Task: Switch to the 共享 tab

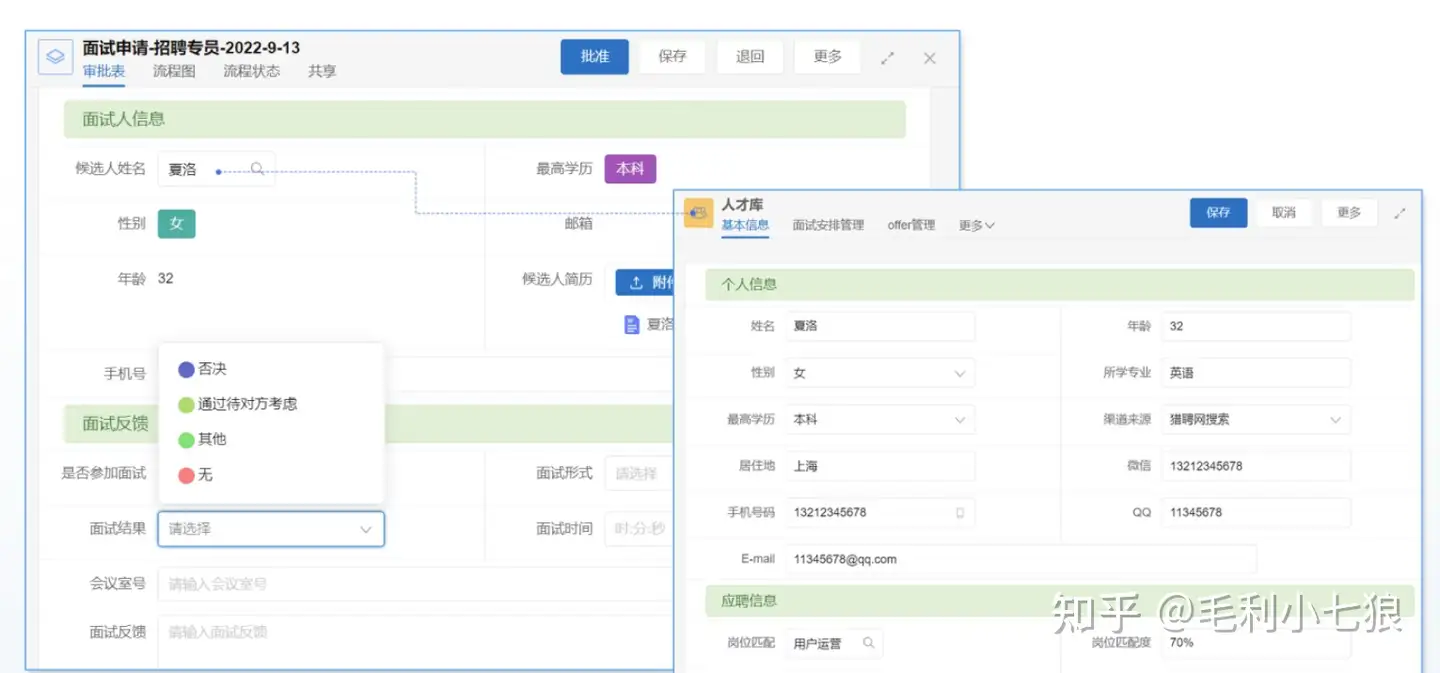Action: tap(322, 71)
